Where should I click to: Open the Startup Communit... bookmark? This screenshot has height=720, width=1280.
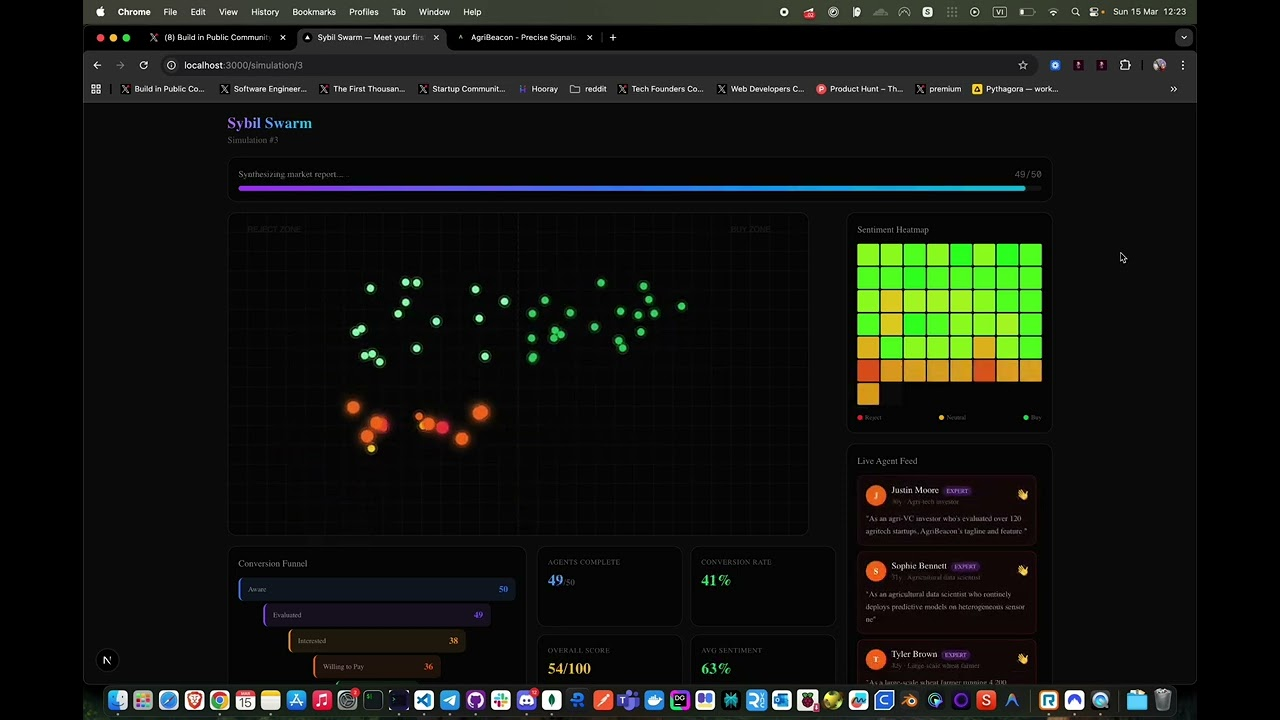461,89
